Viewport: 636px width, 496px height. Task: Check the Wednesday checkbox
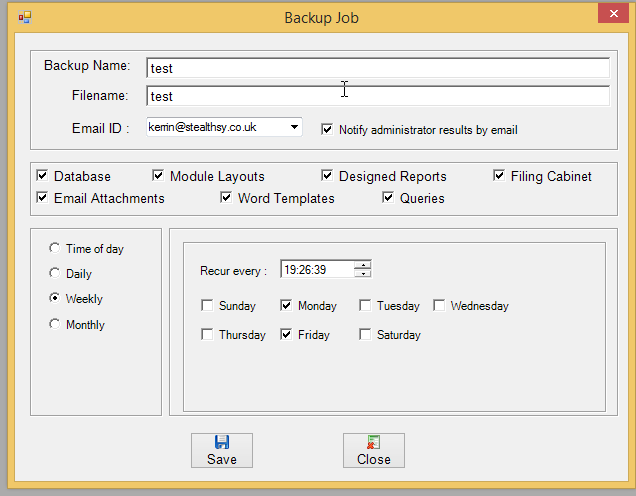tap(439, 305)
